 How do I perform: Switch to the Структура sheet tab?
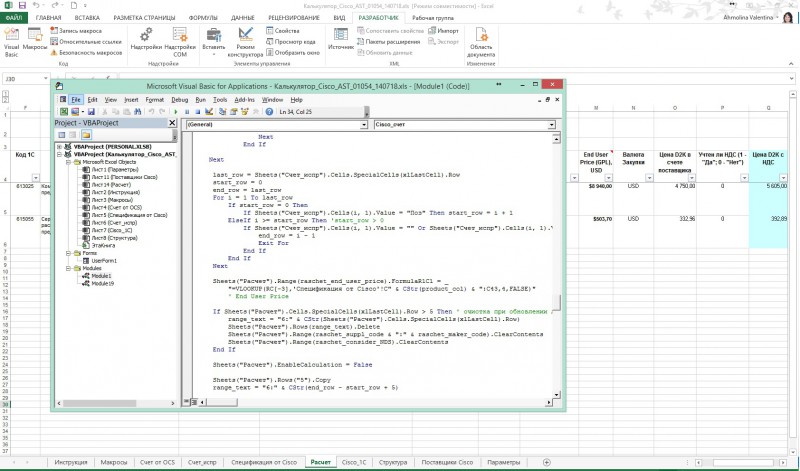point(393,463)
